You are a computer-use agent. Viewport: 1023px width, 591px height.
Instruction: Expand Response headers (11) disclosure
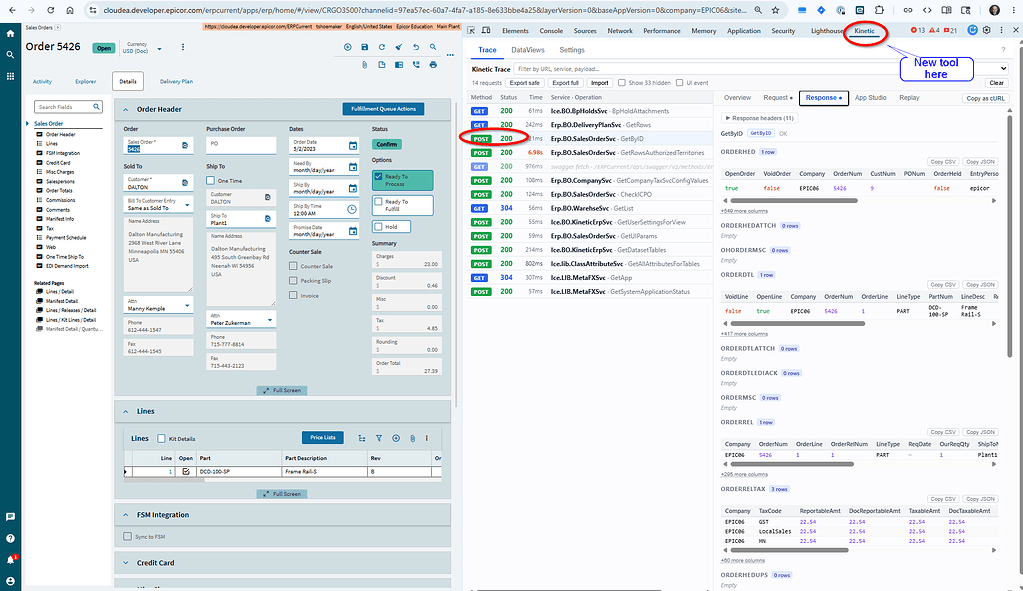pos(759,118)
